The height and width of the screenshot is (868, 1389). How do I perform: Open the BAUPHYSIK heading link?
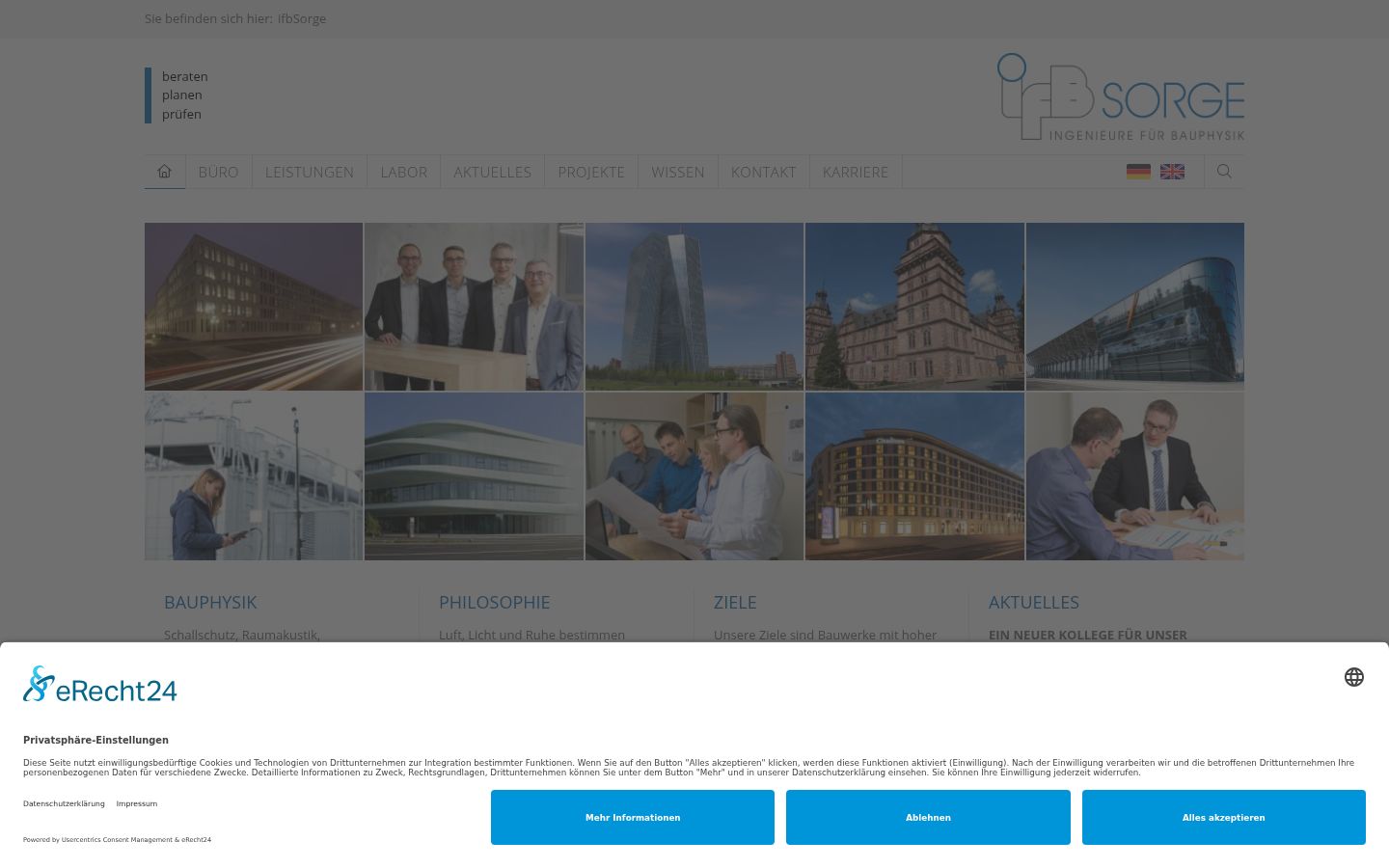[210, 602]
